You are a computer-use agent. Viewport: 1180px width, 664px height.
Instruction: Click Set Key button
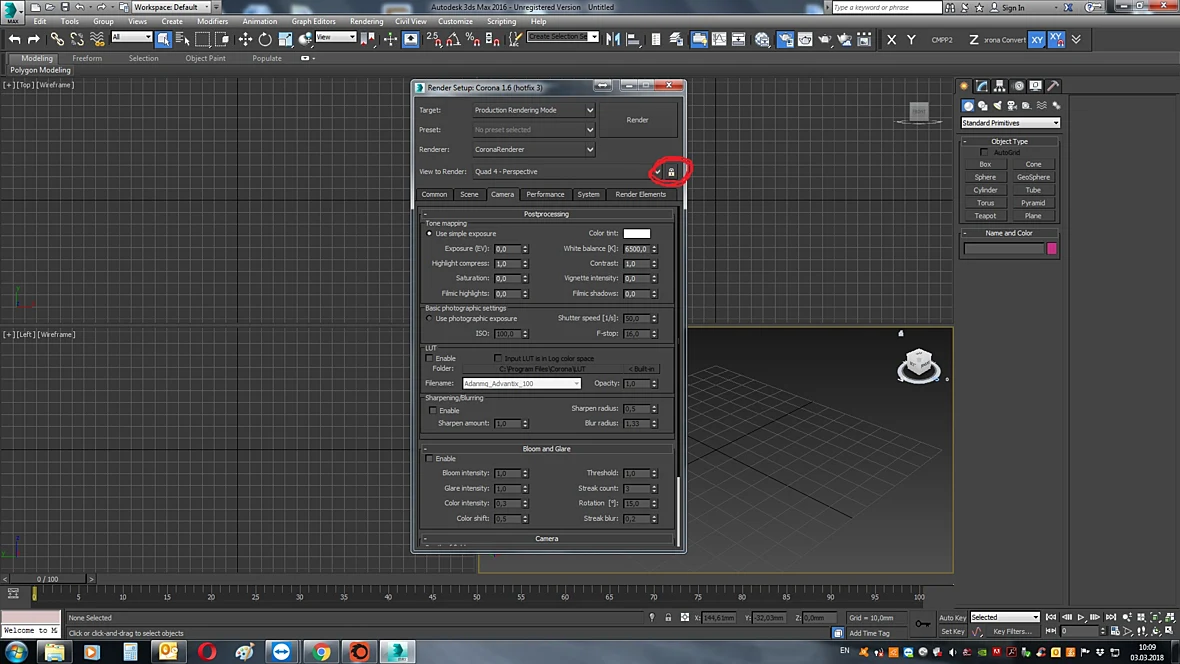(x=952, y=632)
